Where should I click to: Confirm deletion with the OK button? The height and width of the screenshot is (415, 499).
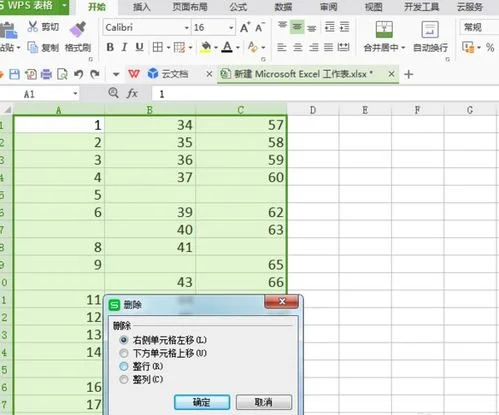[202, 402]
